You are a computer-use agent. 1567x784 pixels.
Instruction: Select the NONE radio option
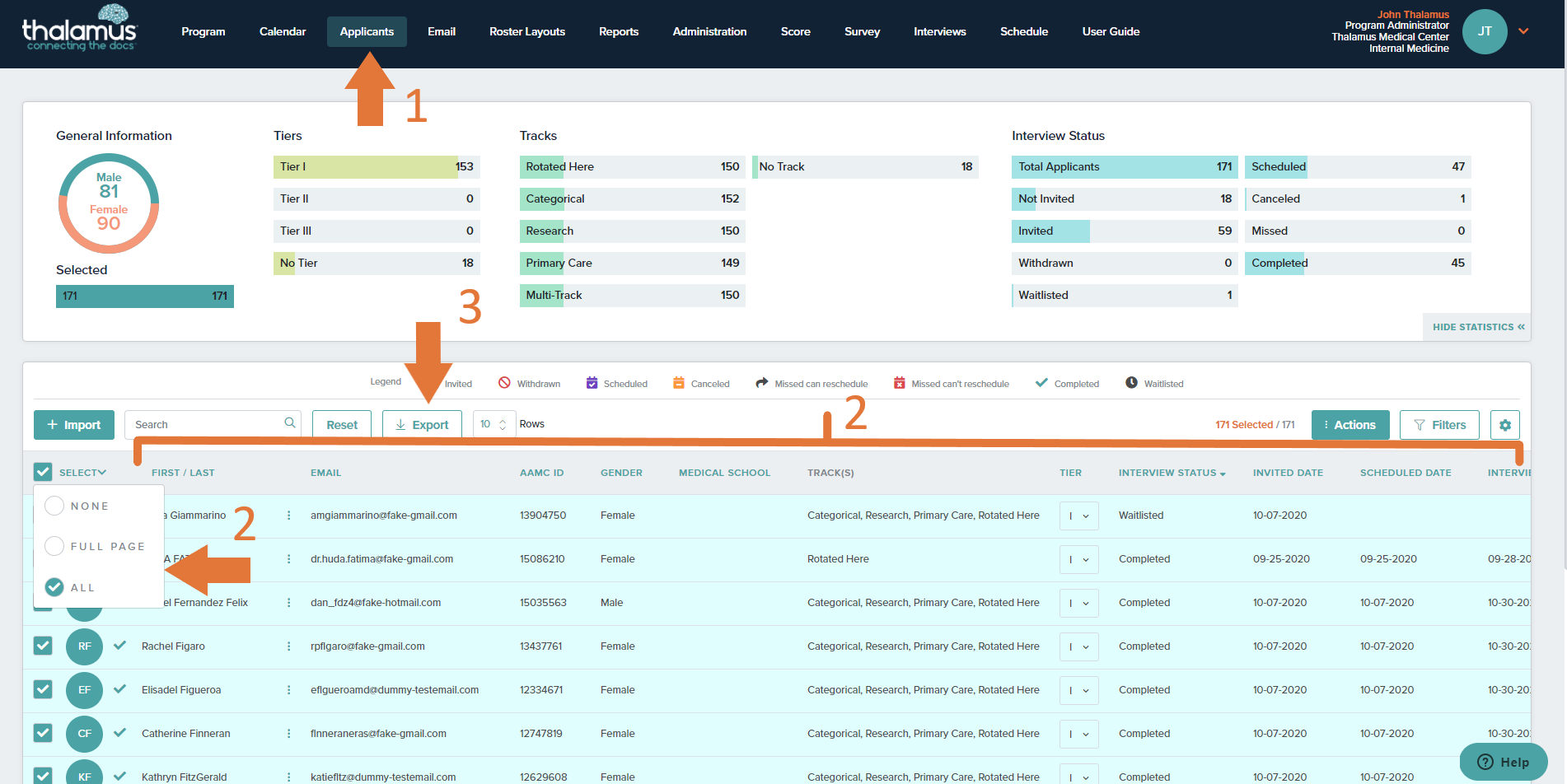coord(54,506)
